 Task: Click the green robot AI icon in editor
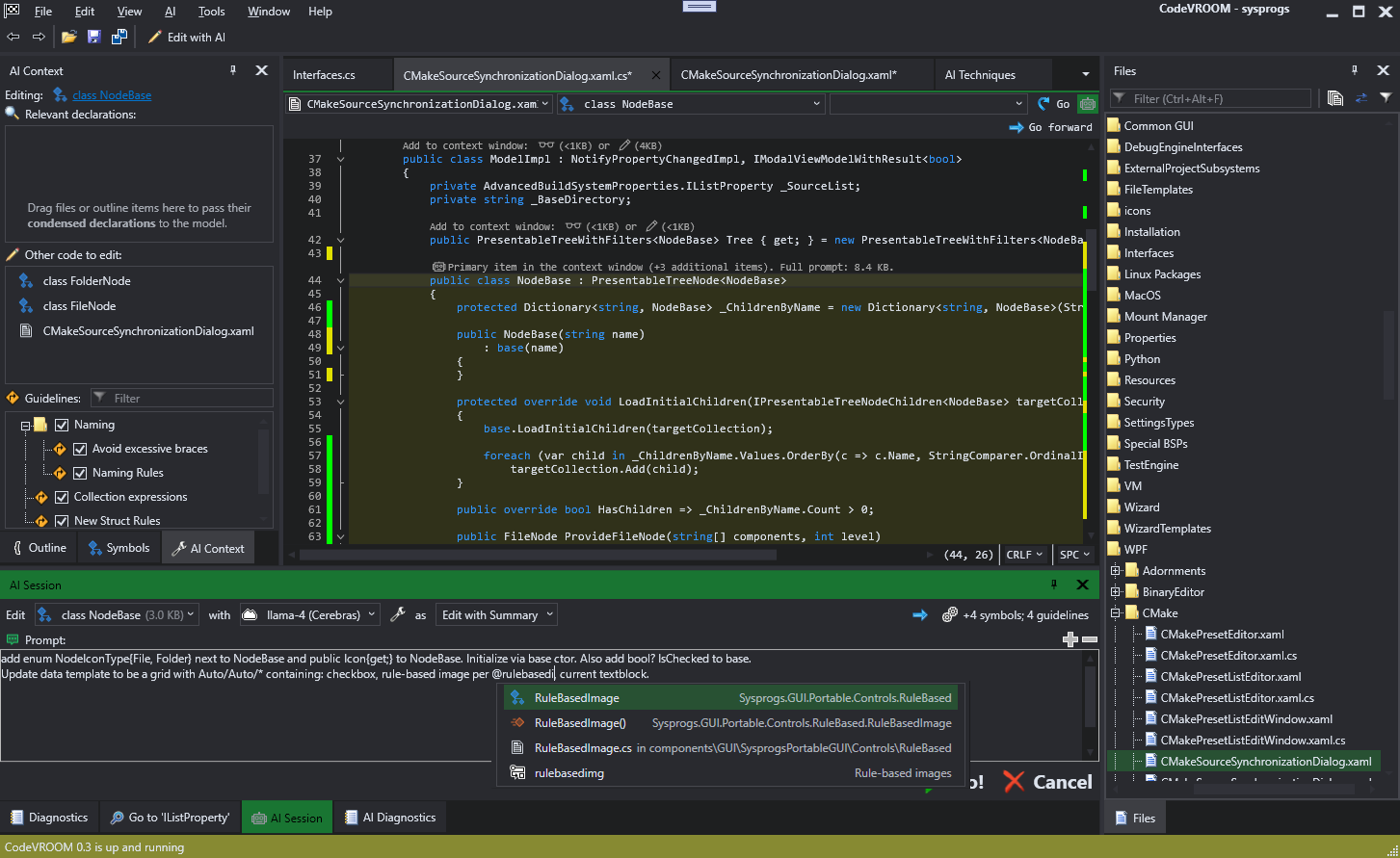[x=1088, y=104]
